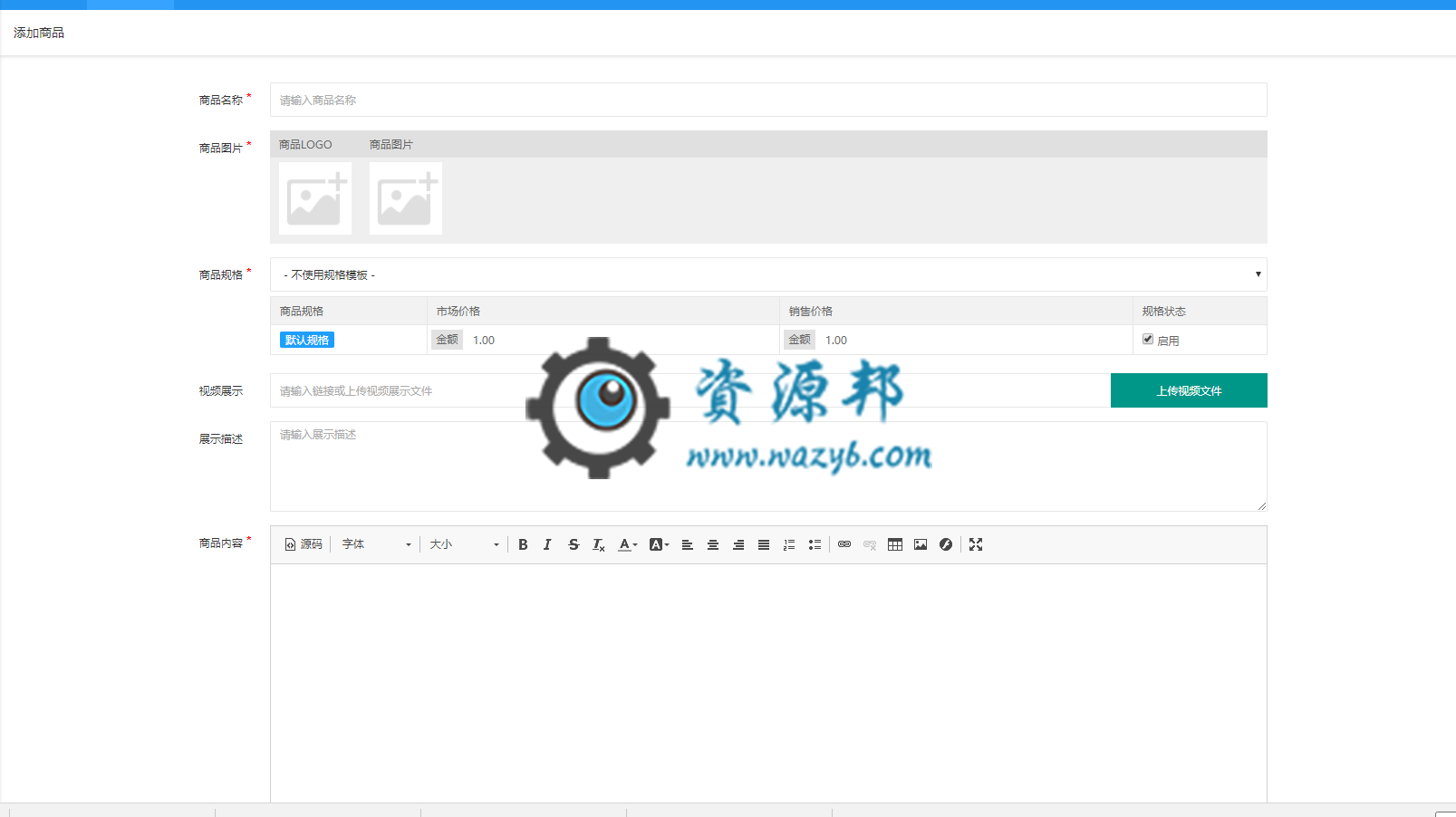Maximize the editor with the fullscreen icon
Viewport: 1456px width, 817px height.
point(976,544)
